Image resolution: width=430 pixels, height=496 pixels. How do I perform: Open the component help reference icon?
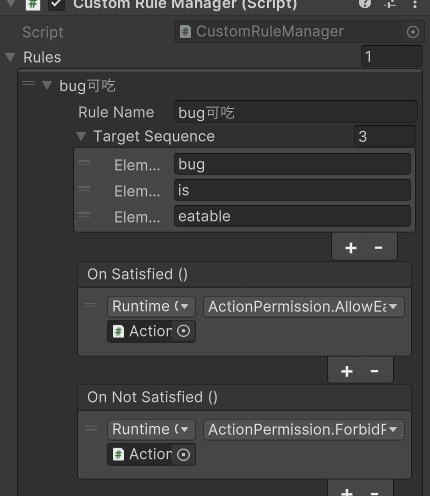coord(365,4)
